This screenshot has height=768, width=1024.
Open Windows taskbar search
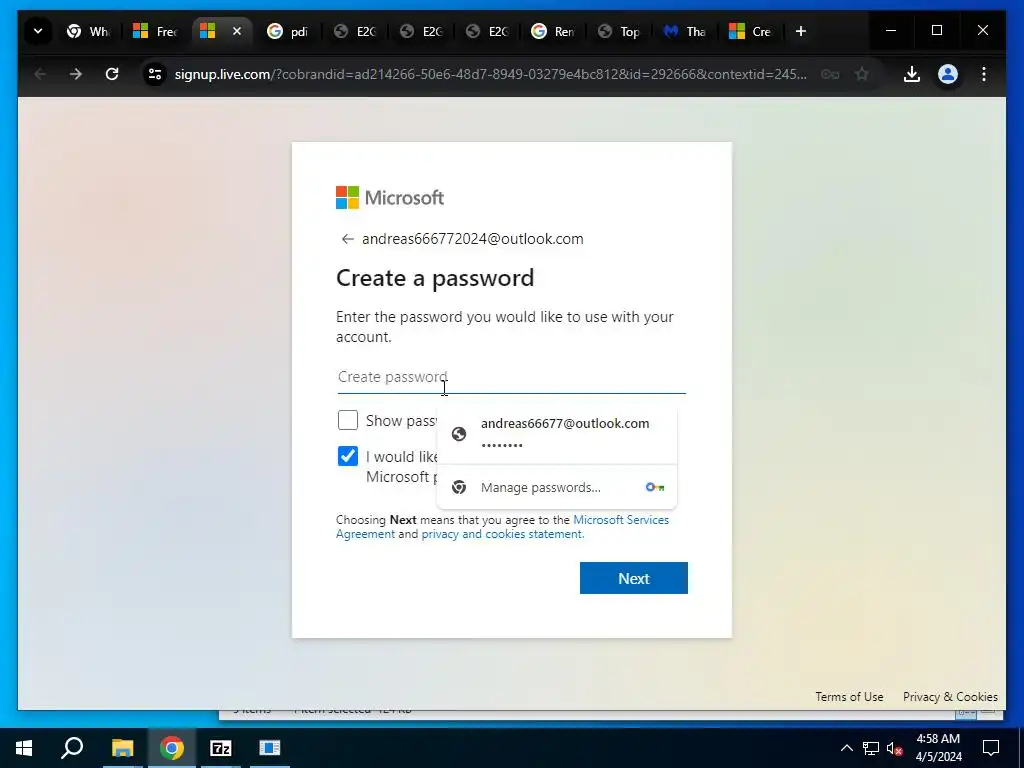tap(72, 748)
